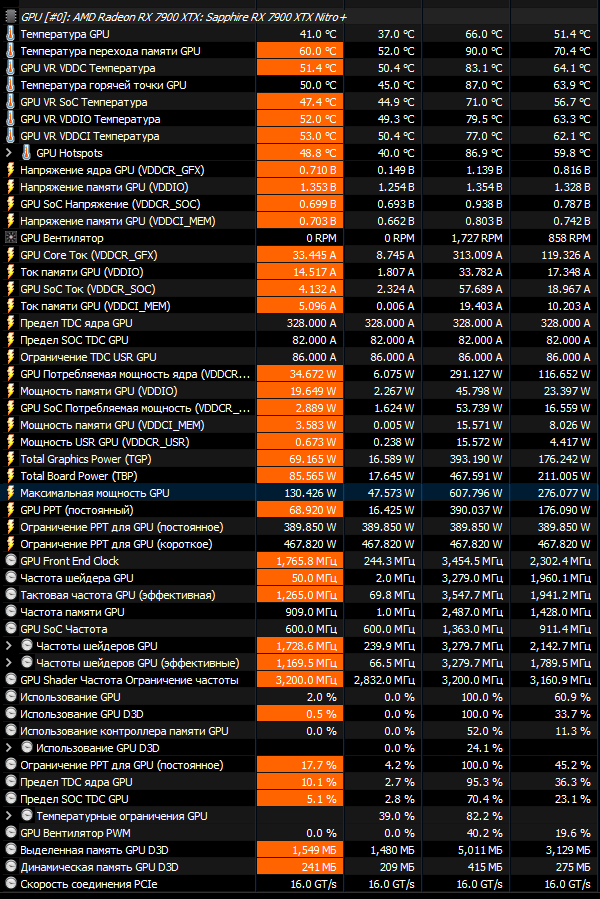Select the Напряжение памяти GPU (VDDIO) row label

click(x=104, y=187)
